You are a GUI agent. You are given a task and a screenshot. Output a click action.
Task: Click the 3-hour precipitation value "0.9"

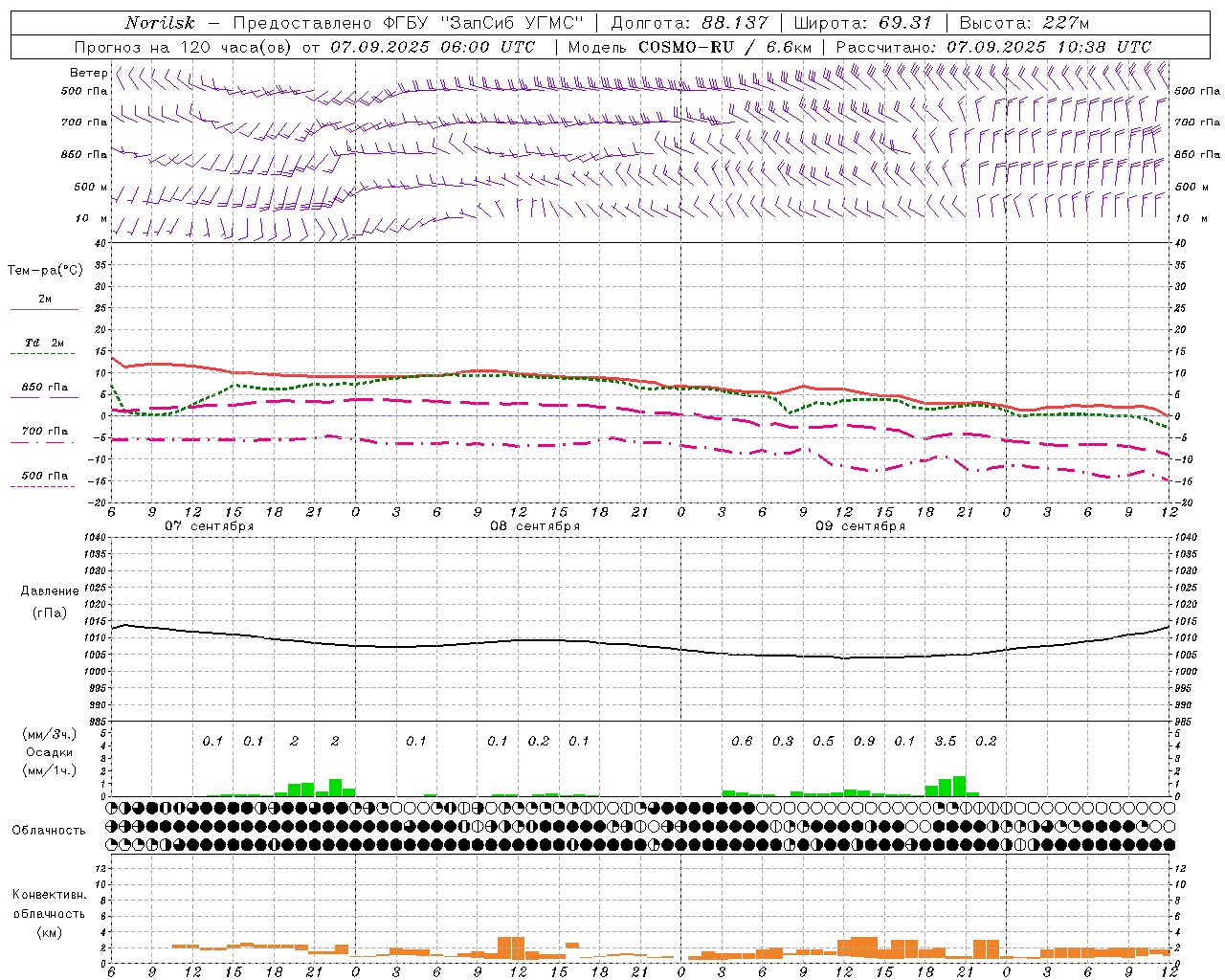(x=864, y=741)
